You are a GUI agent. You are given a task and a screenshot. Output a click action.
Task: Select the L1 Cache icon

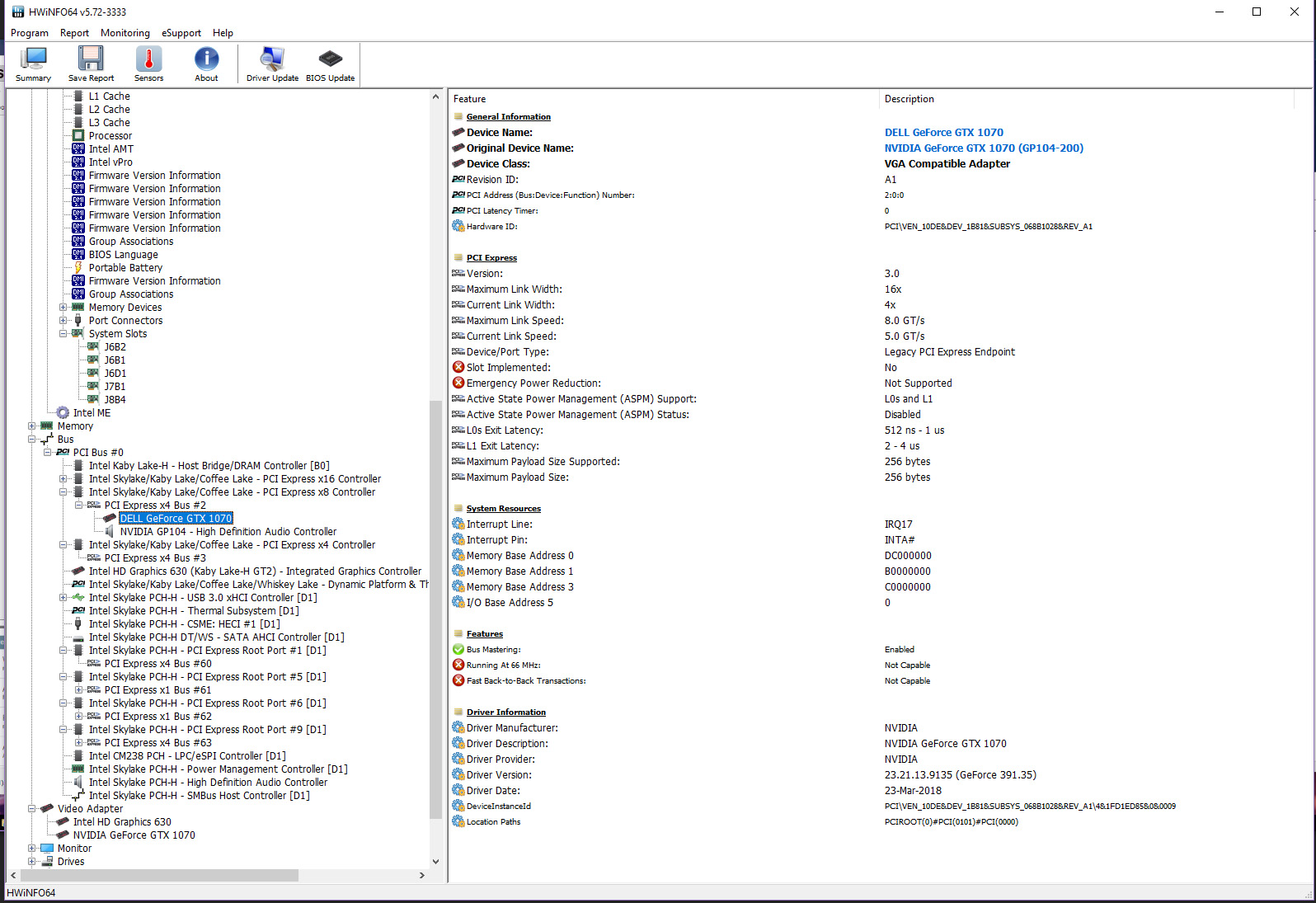(78, 96)
